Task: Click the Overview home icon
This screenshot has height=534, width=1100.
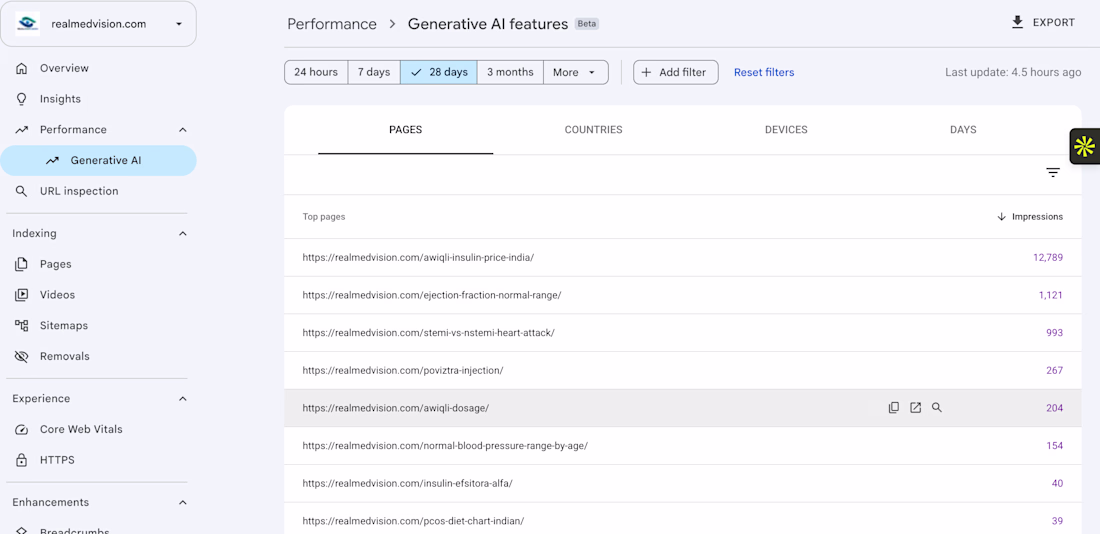Action: 22,68
